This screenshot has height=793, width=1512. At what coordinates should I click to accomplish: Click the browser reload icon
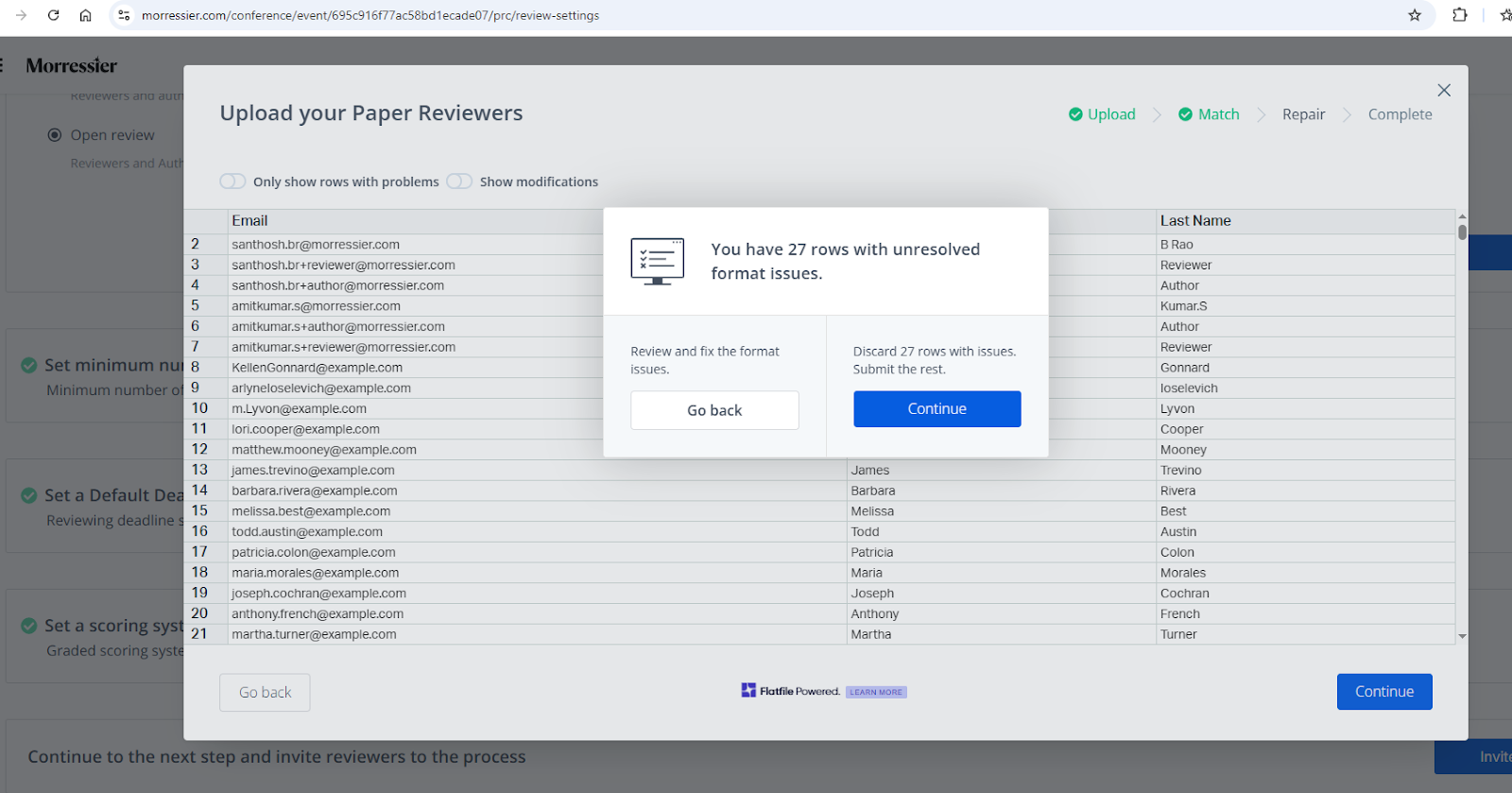[53, 15]
